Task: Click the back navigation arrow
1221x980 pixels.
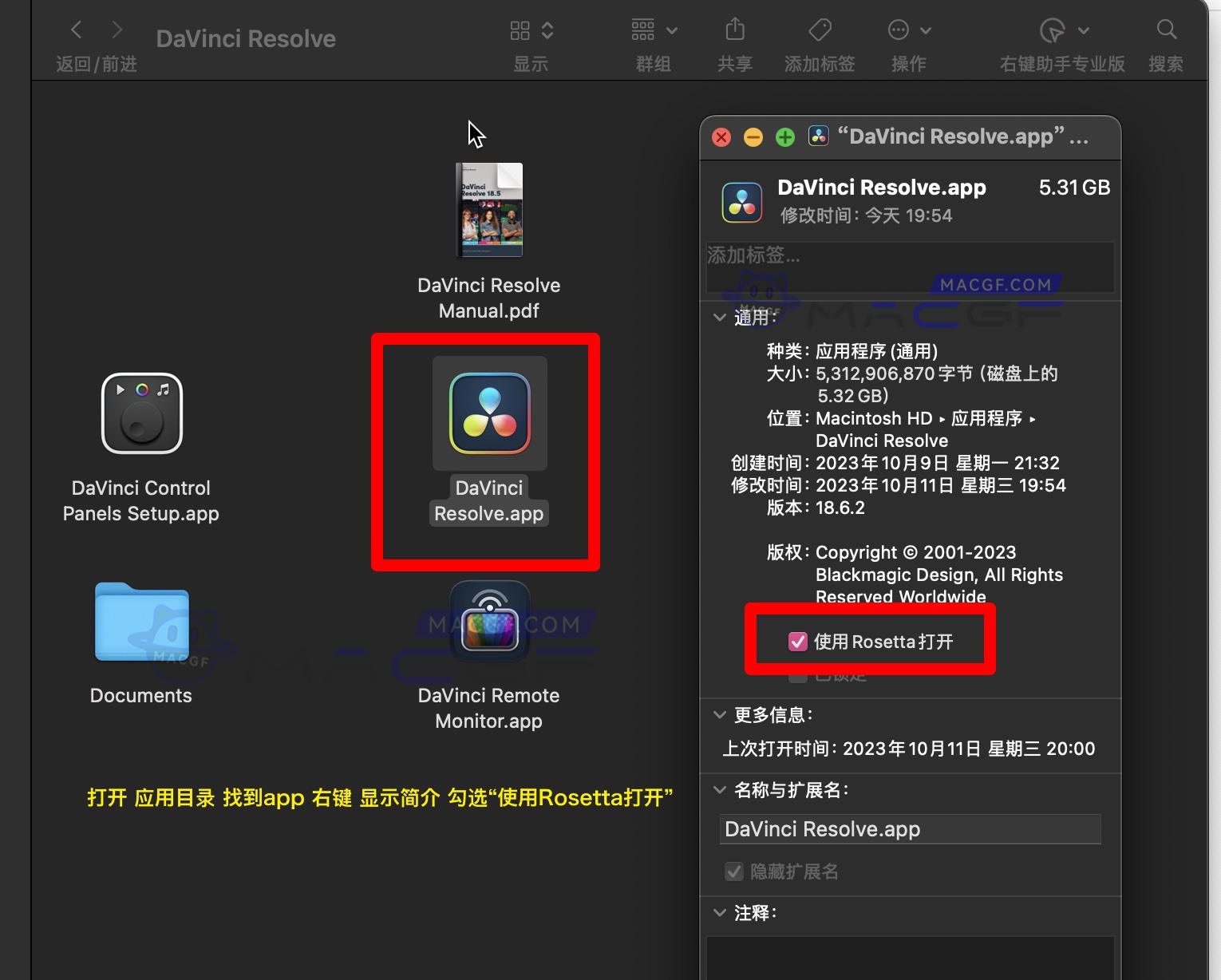Action: (x=76, y=30)
